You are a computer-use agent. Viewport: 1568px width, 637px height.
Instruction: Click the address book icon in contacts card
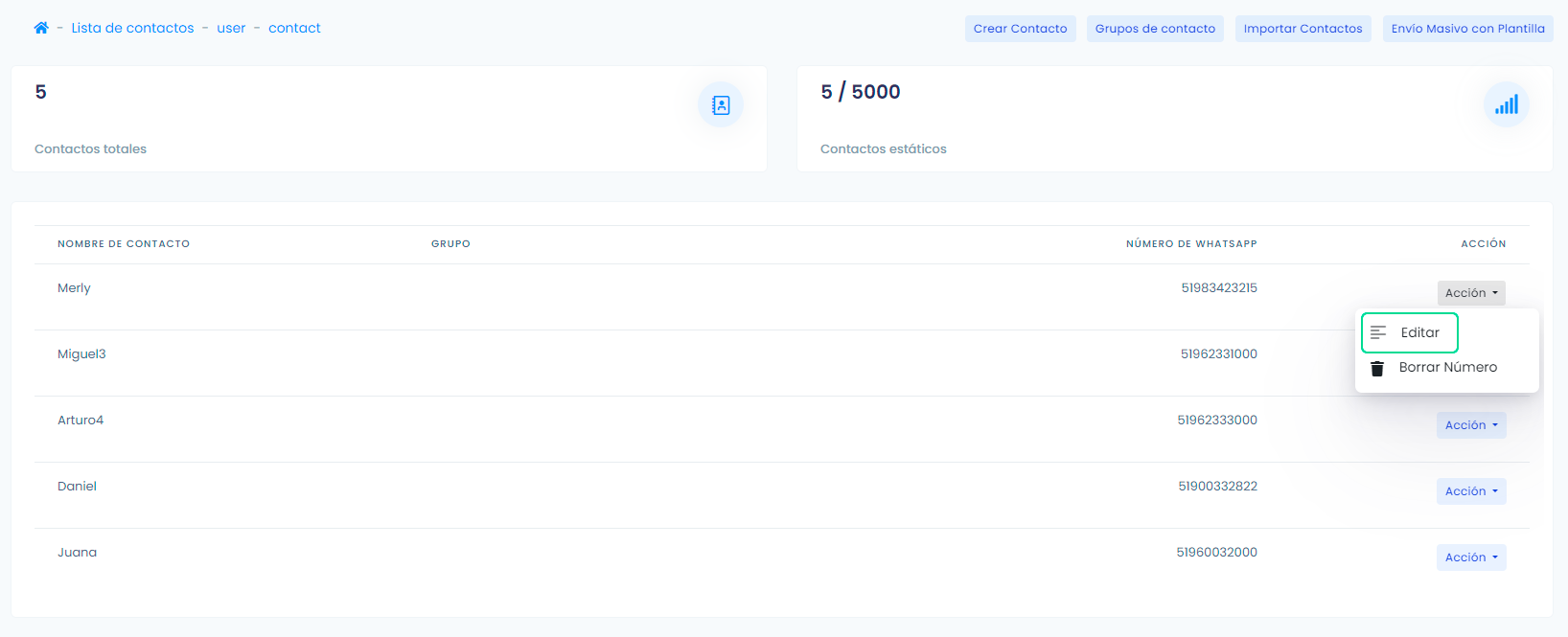coord(721,104)
